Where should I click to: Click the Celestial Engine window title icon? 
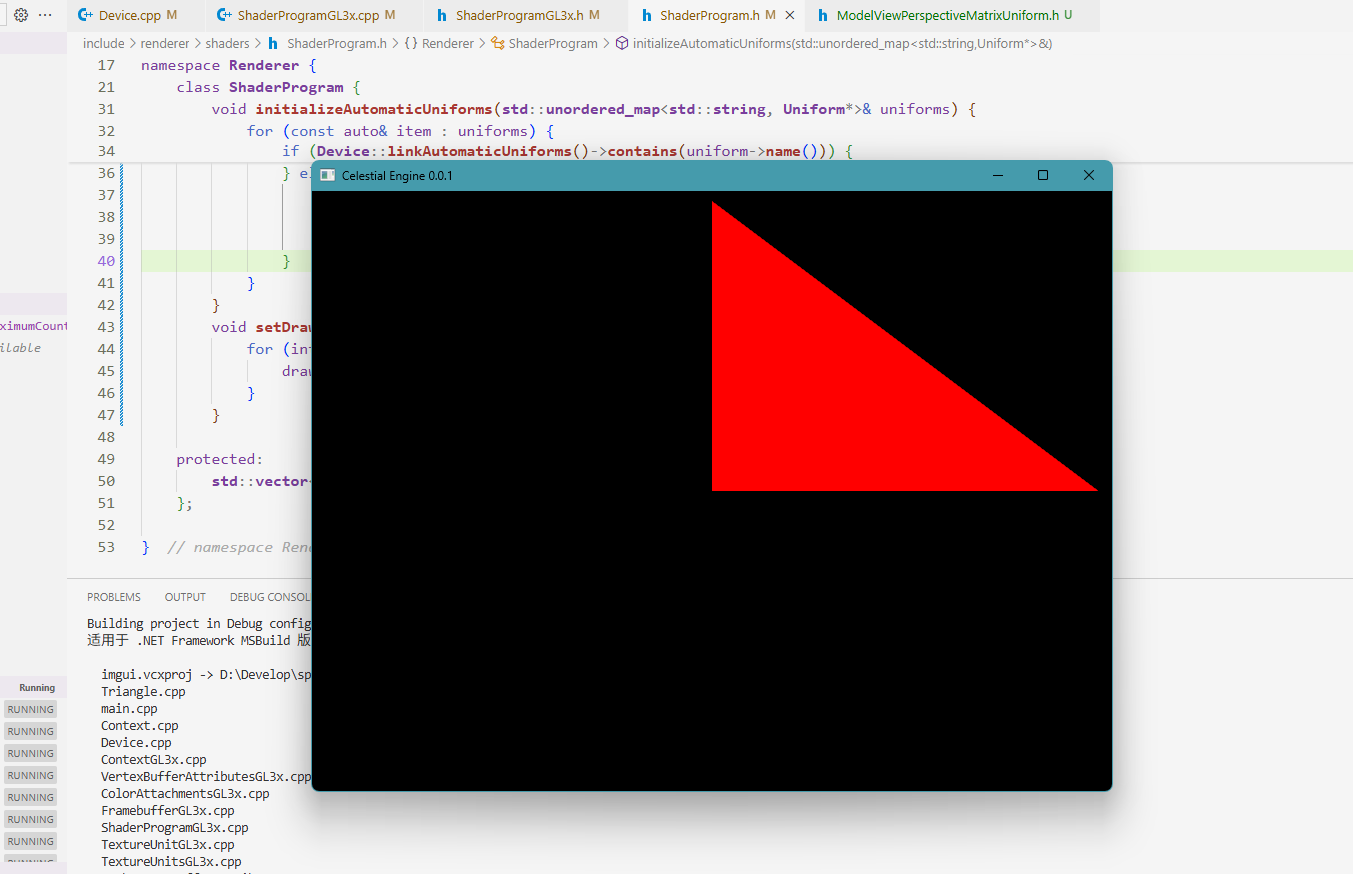coord(327,175)
